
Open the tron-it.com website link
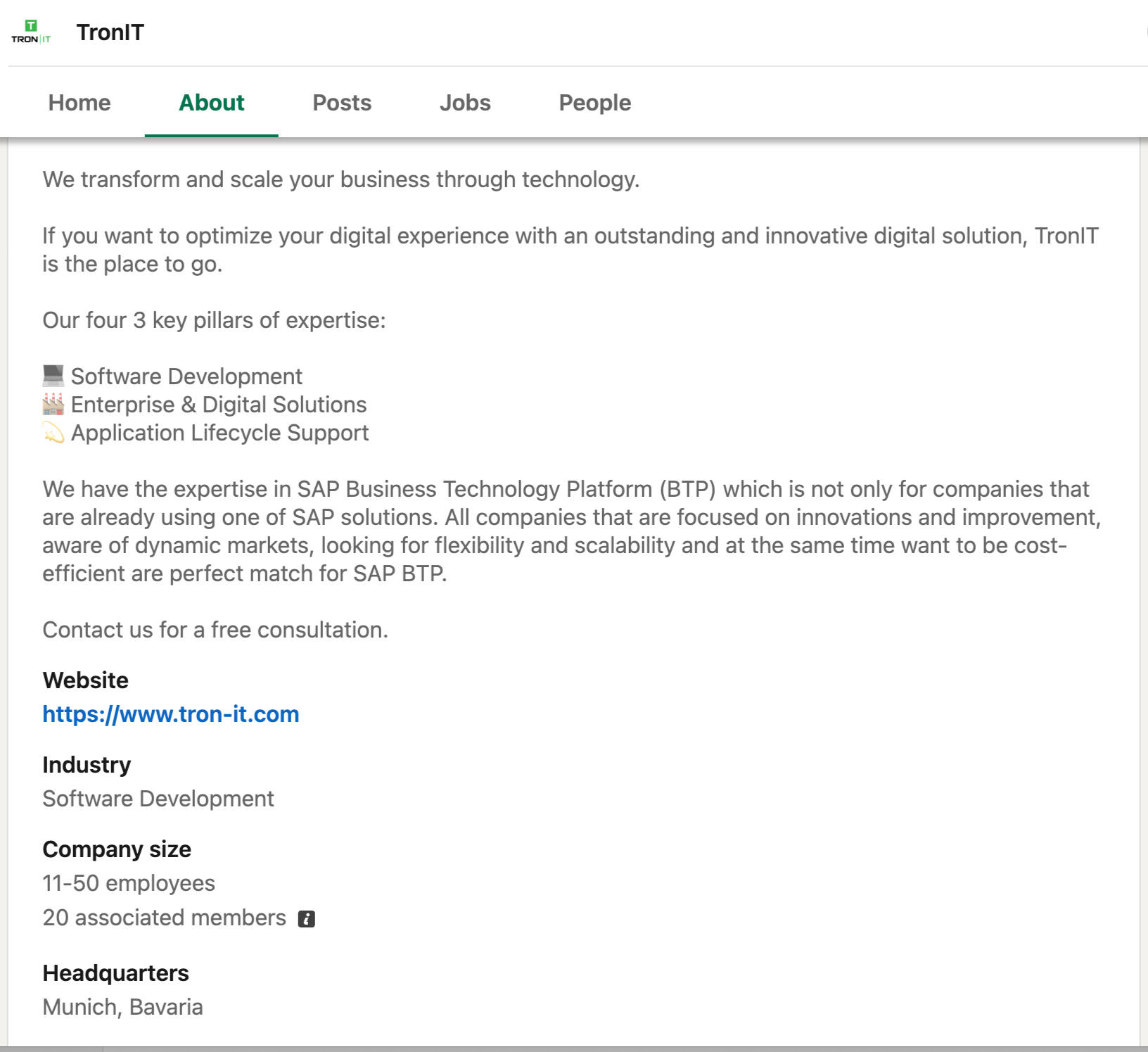pyautogui.click(x=171, y=714)
